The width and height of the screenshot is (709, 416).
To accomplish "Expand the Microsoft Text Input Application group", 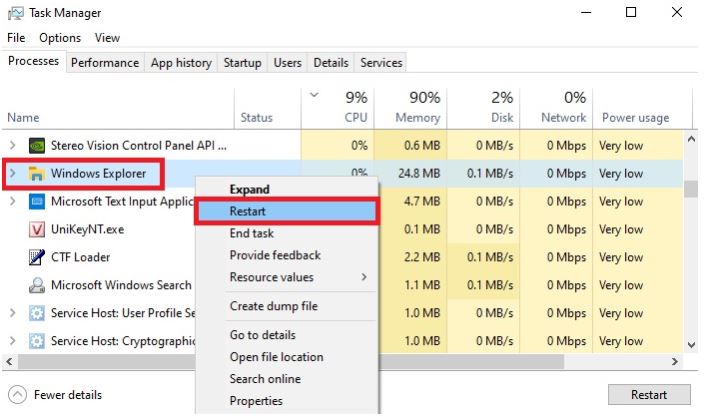I will point(12,201).
